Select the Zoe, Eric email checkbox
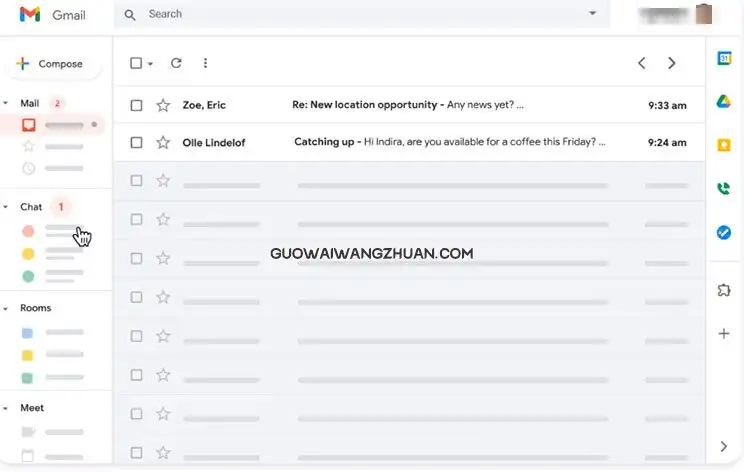This screenshot has height=472, width=744. [x=136, y=105]
